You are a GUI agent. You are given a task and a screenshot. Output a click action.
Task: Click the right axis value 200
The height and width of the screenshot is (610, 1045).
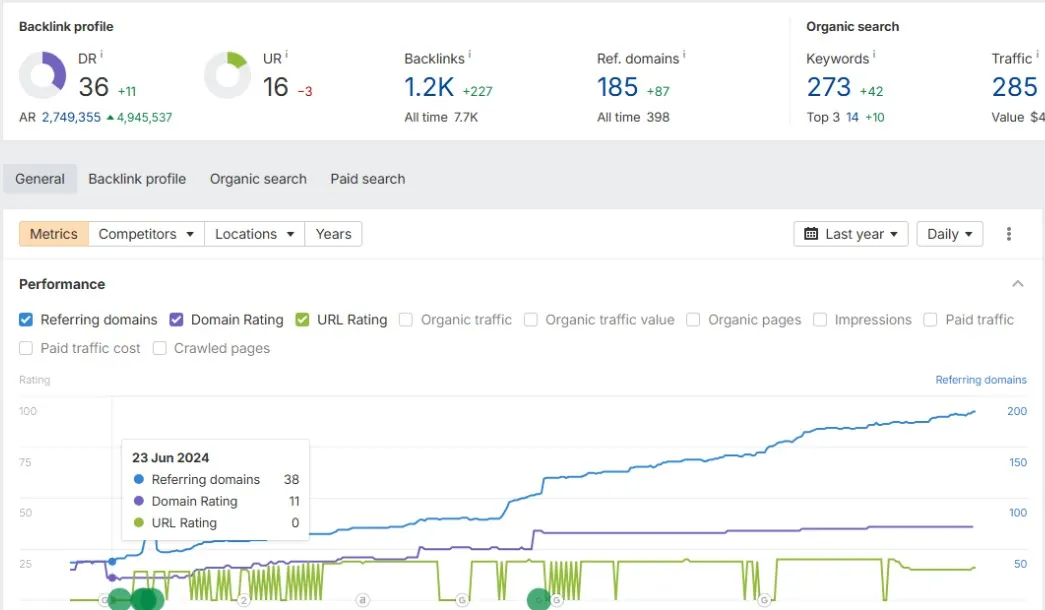(1017, 411)
